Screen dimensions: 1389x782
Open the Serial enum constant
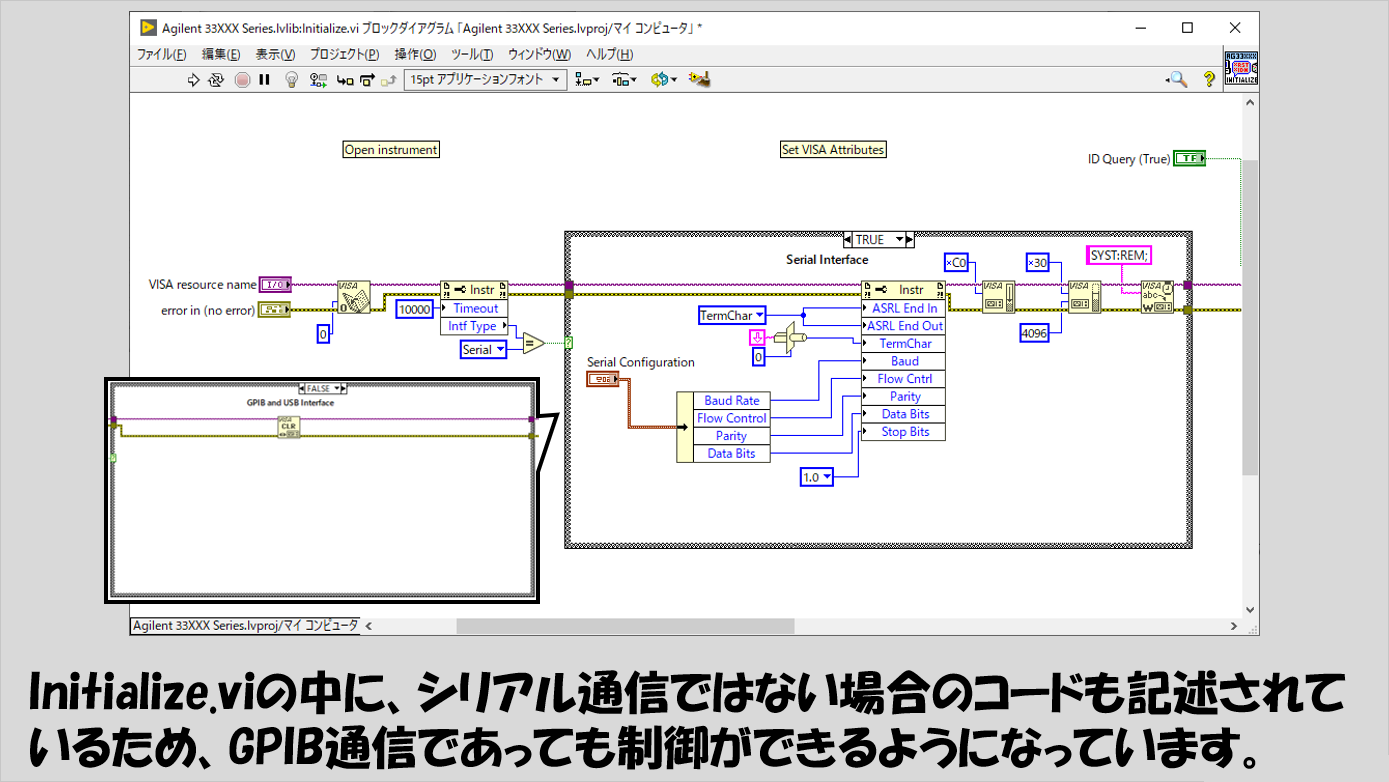[483, 350]
